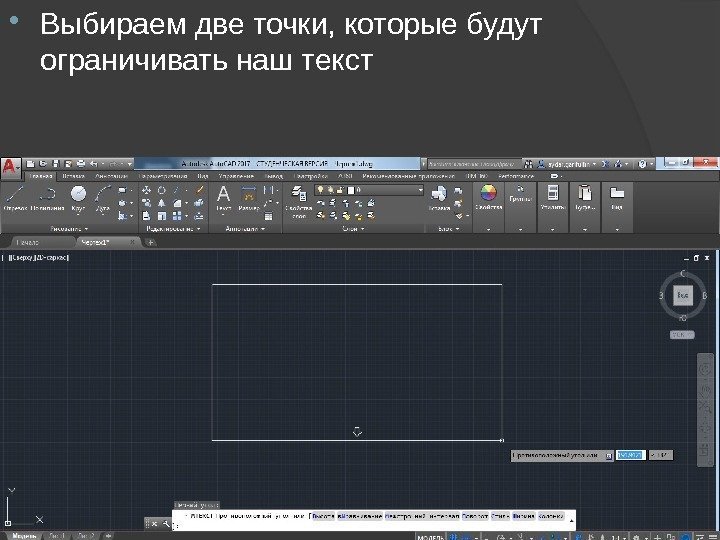720x540 pixels.
Task: Insert a table from Аннотации panel
Action: pos(269,216)
